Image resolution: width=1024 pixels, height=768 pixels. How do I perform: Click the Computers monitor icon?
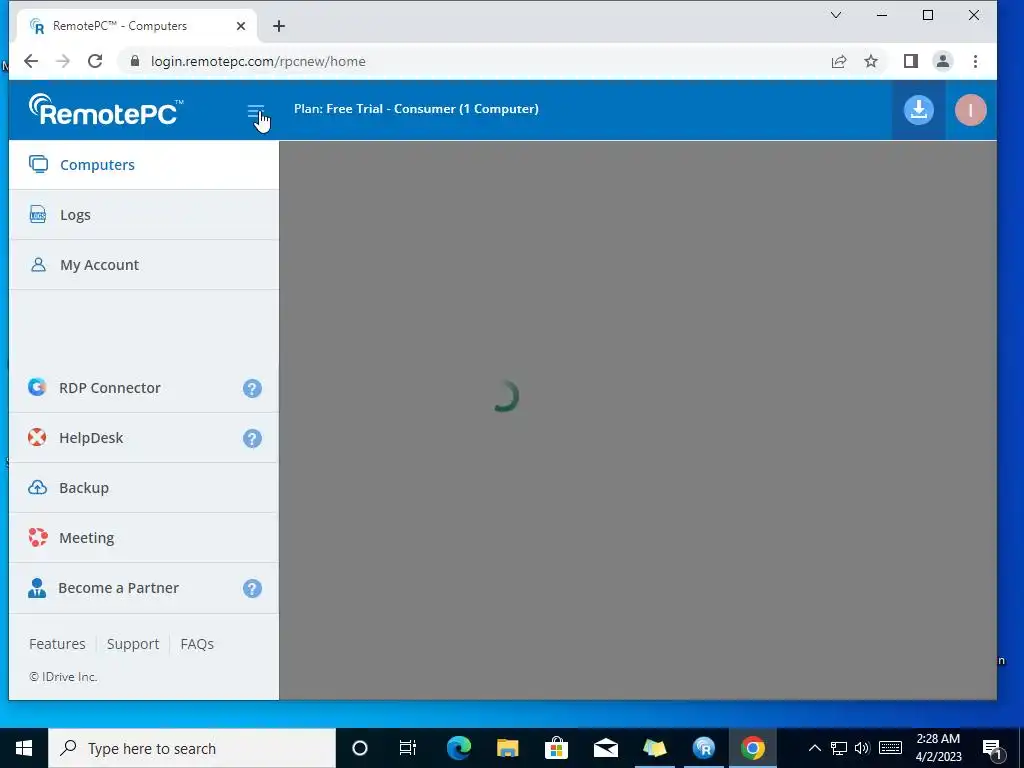pos(39,164)
